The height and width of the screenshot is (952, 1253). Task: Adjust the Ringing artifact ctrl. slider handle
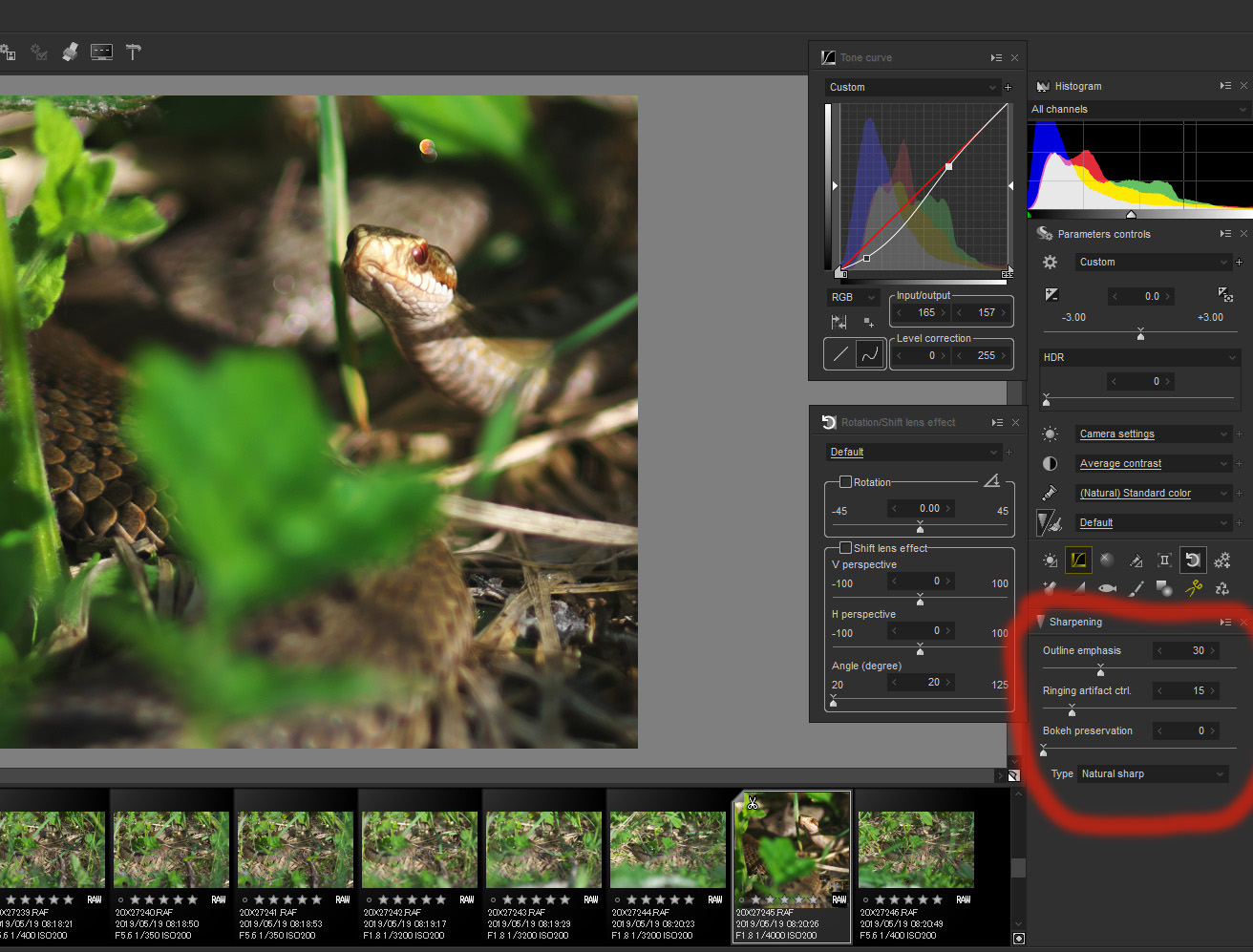pos(1072,710)
